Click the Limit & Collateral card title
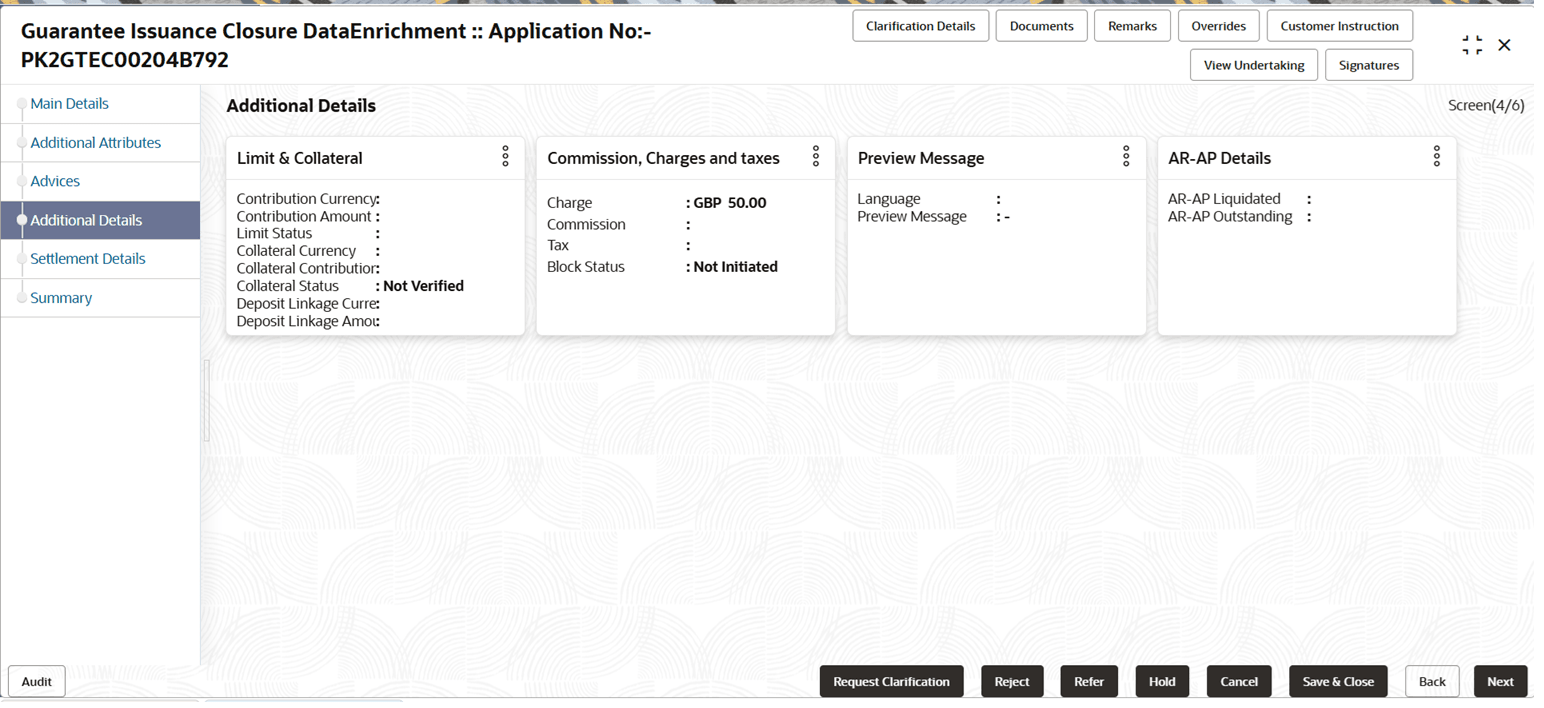Screen dimensions: 1544x708 [300, 158]
